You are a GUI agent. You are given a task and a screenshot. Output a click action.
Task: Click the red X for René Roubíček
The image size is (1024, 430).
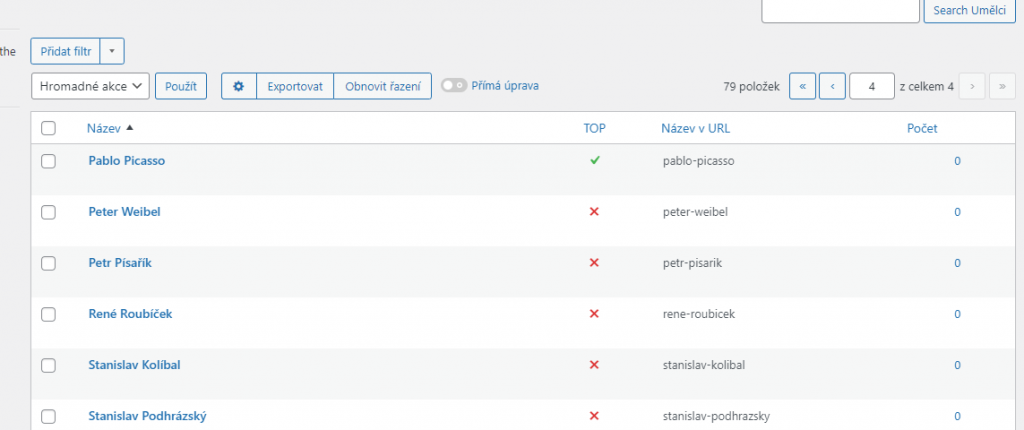tap(594, 314)
